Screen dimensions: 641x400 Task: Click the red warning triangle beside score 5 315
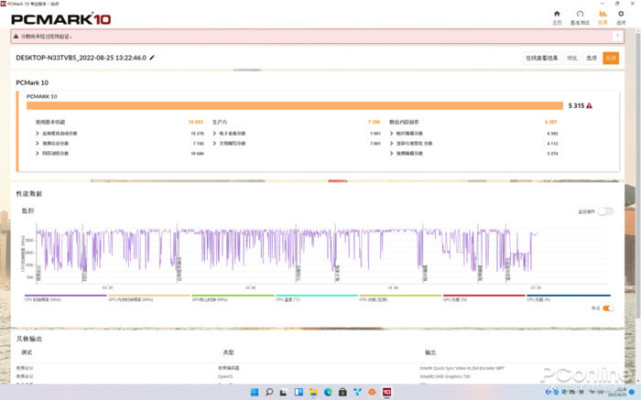point(590,105)
